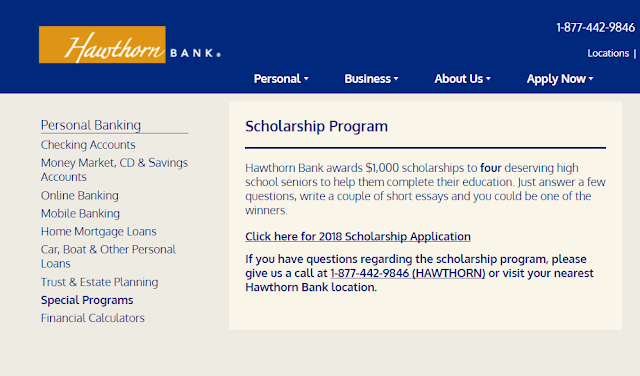Viewport: 640px width, 376px height.
Task: Open the Locations link in header
Action: pyautogui.click(x=608, y=53)
